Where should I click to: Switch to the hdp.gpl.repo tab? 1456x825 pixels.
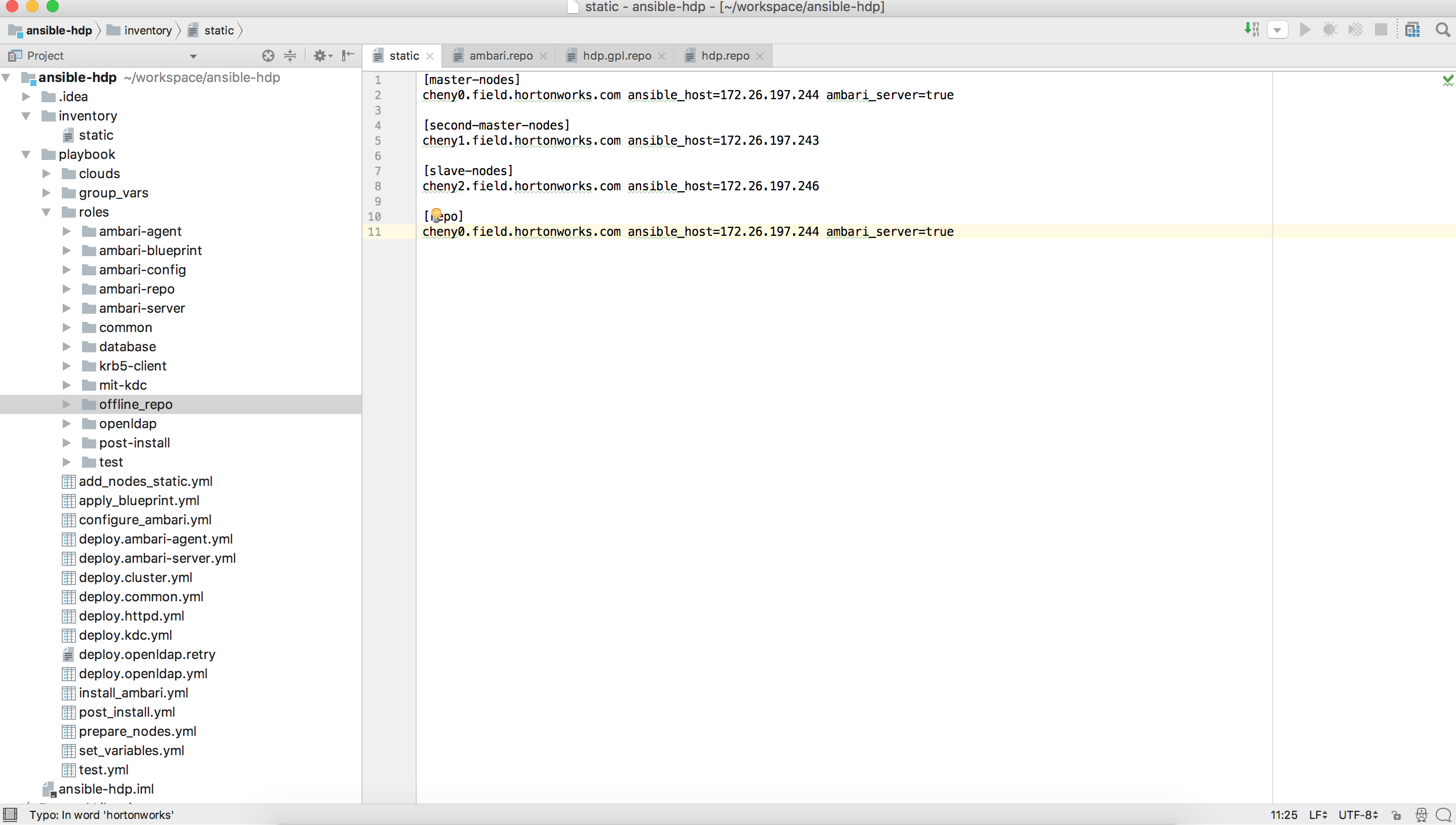617,56
